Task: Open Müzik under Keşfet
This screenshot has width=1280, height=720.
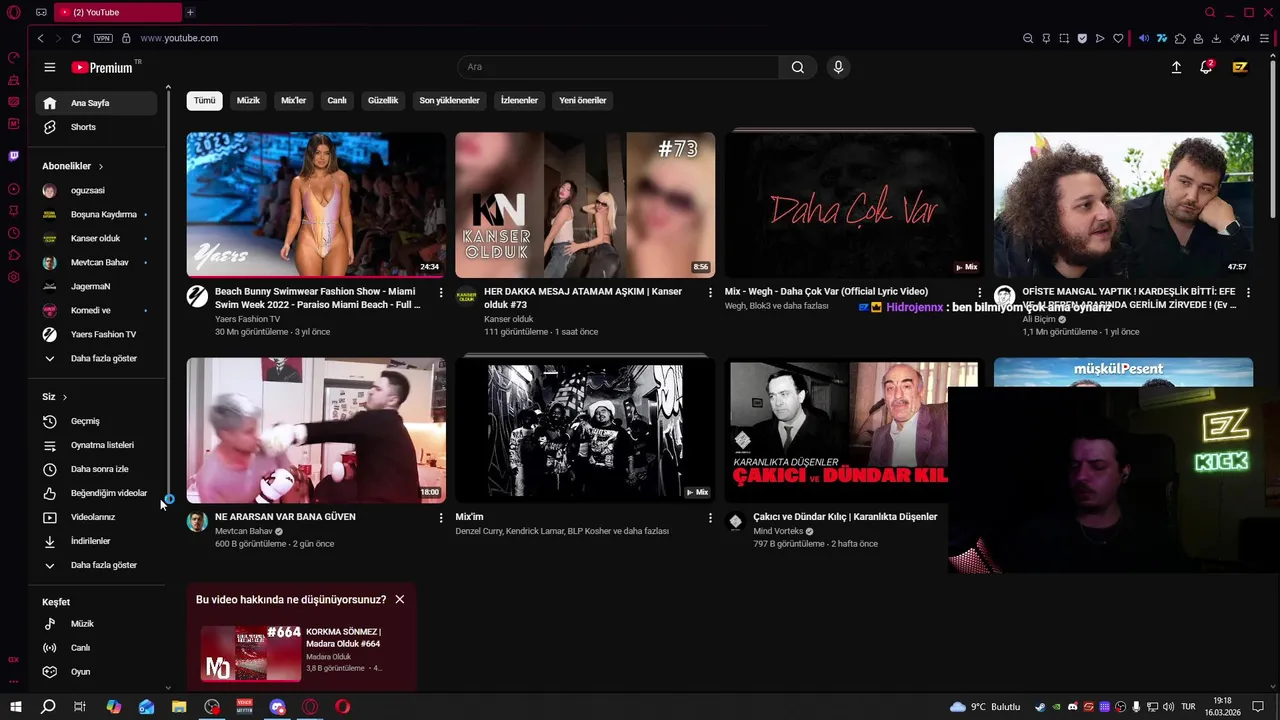Action: click(96, 624)
